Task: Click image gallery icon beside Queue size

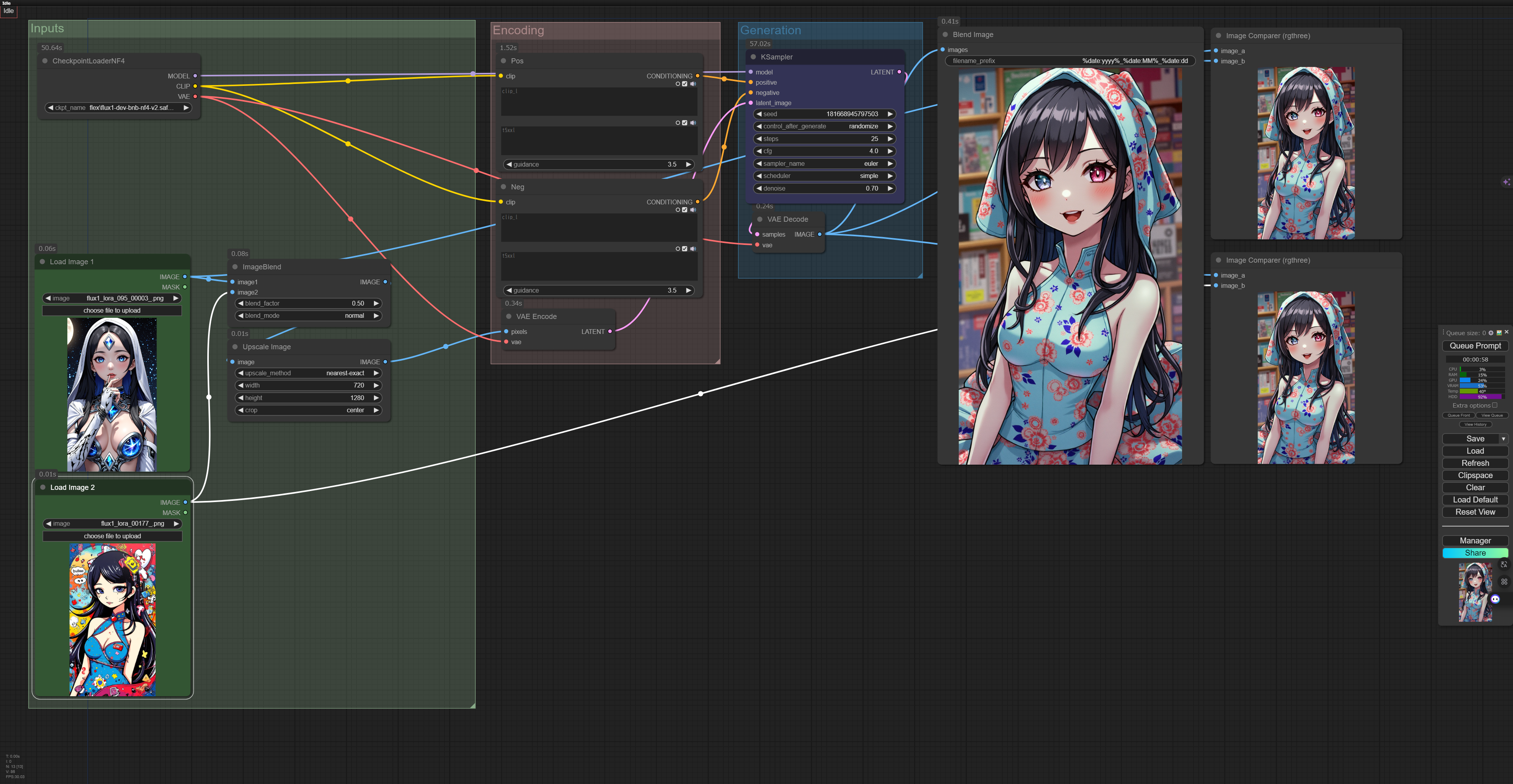Action: click(x=1499, y=333)
